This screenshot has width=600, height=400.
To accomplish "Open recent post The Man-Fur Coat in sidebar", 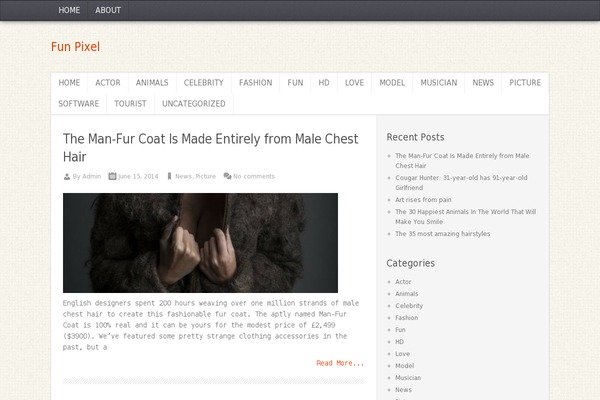I will pyautogui.click(x=462, y=161).
